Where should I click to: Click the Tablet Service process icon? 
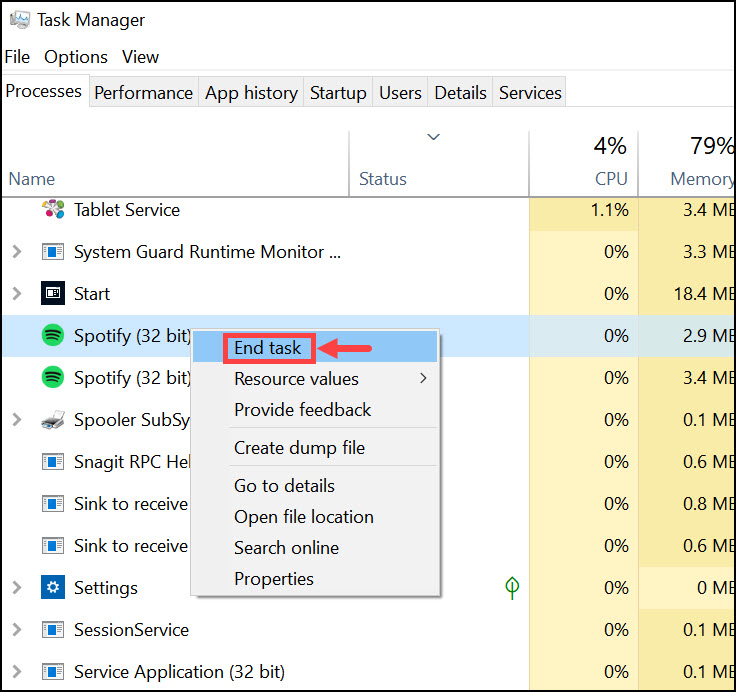[53, 210]
